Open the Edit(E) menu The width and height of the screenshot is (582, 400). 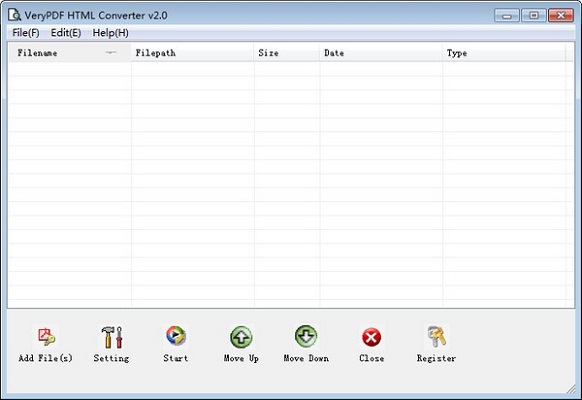pos(66,33)
